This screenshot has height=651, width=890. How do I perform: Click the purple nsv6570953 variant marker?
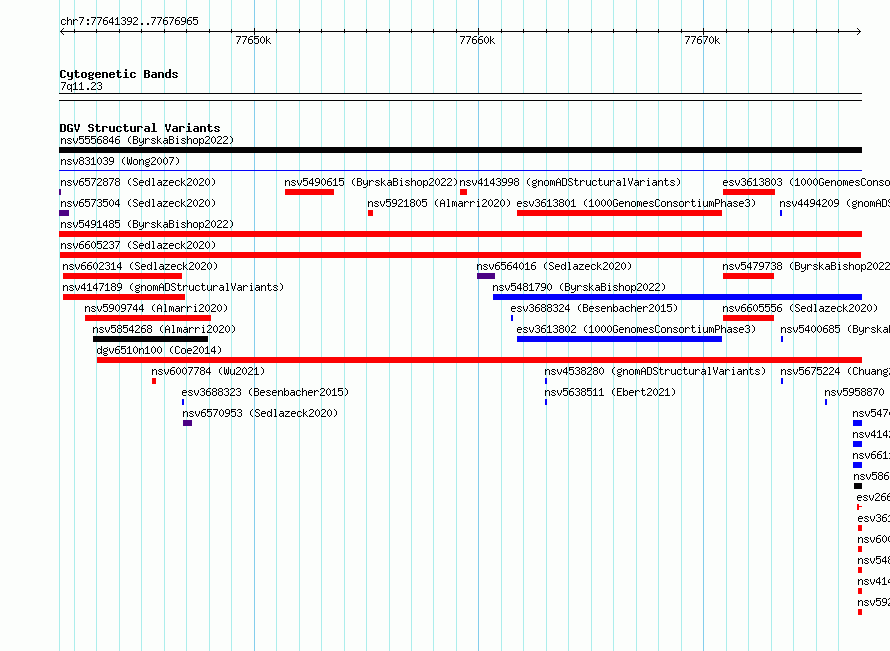click(187, 423)
